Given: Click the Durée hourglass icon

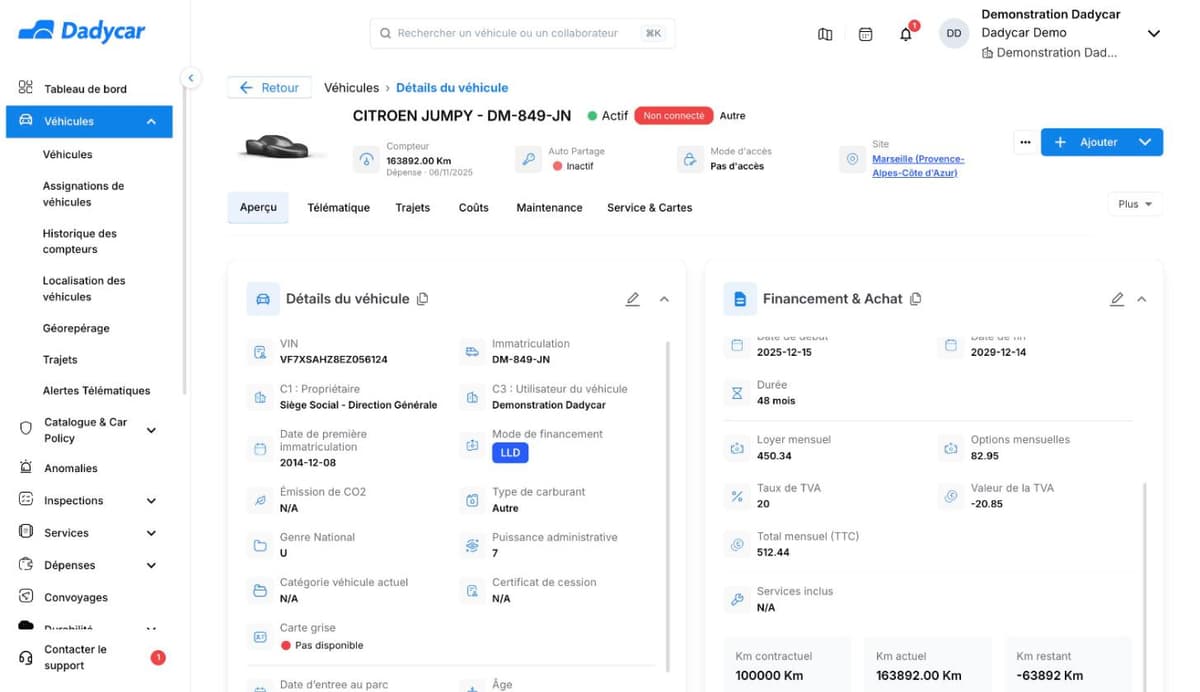Looking at the screenshot, I should [x=737, y=392].
